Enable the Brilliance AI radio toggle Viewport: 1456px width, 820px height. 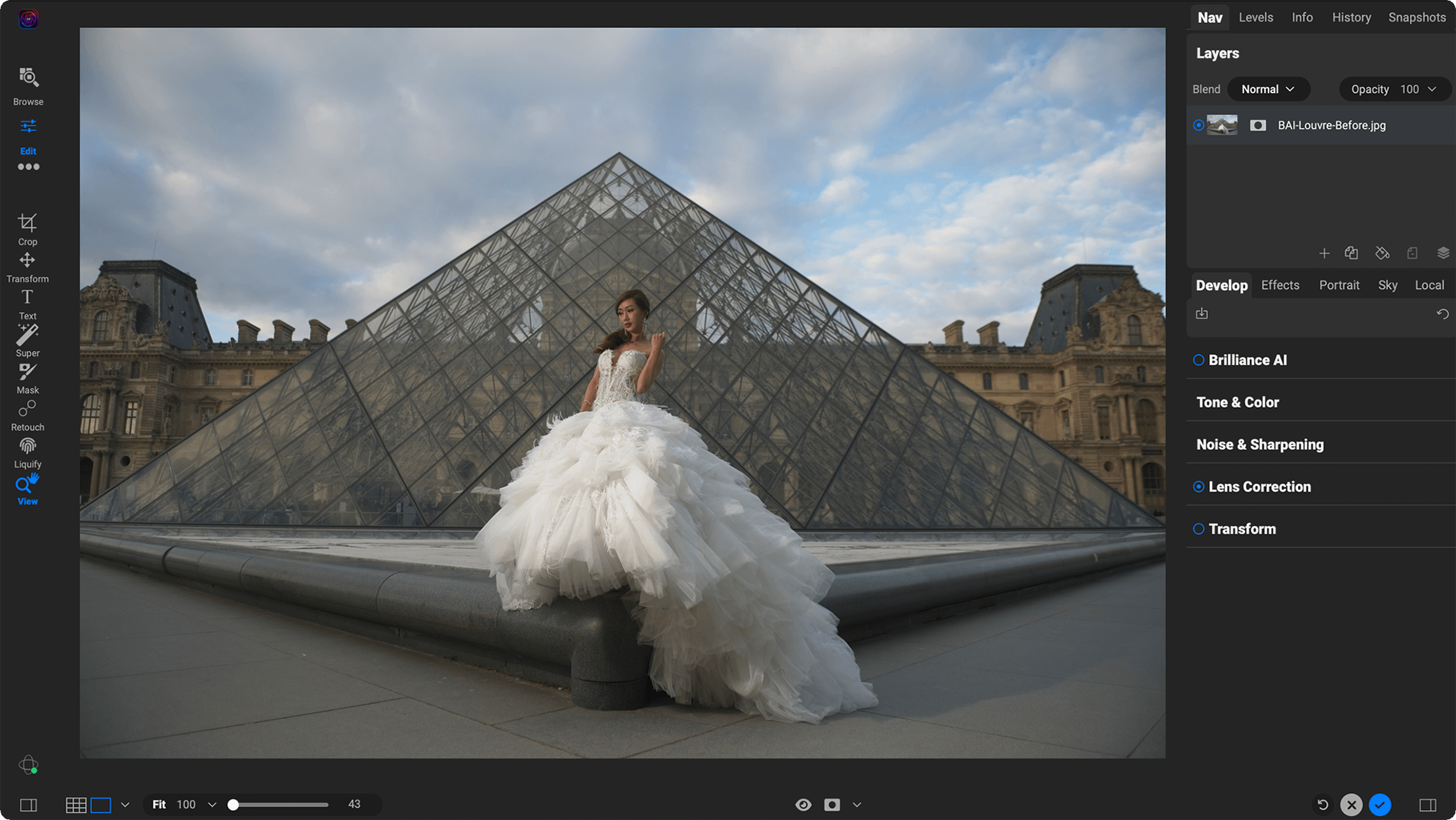[x=1198, y=359]
